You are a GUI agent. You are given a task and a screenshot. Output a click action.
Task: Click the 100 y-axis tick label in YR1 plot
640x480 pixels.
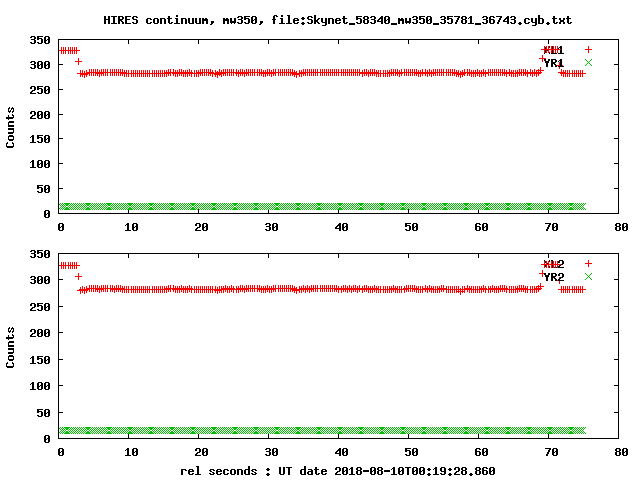click(40, 164)
